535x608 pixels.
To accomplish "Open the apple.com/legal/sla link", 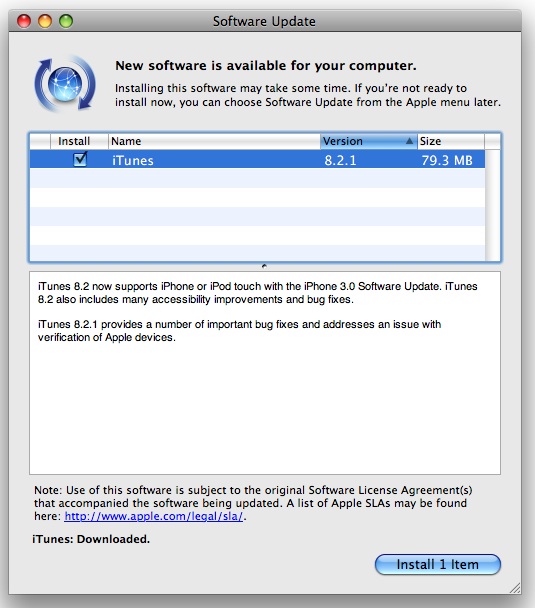I will pos(154,516).
